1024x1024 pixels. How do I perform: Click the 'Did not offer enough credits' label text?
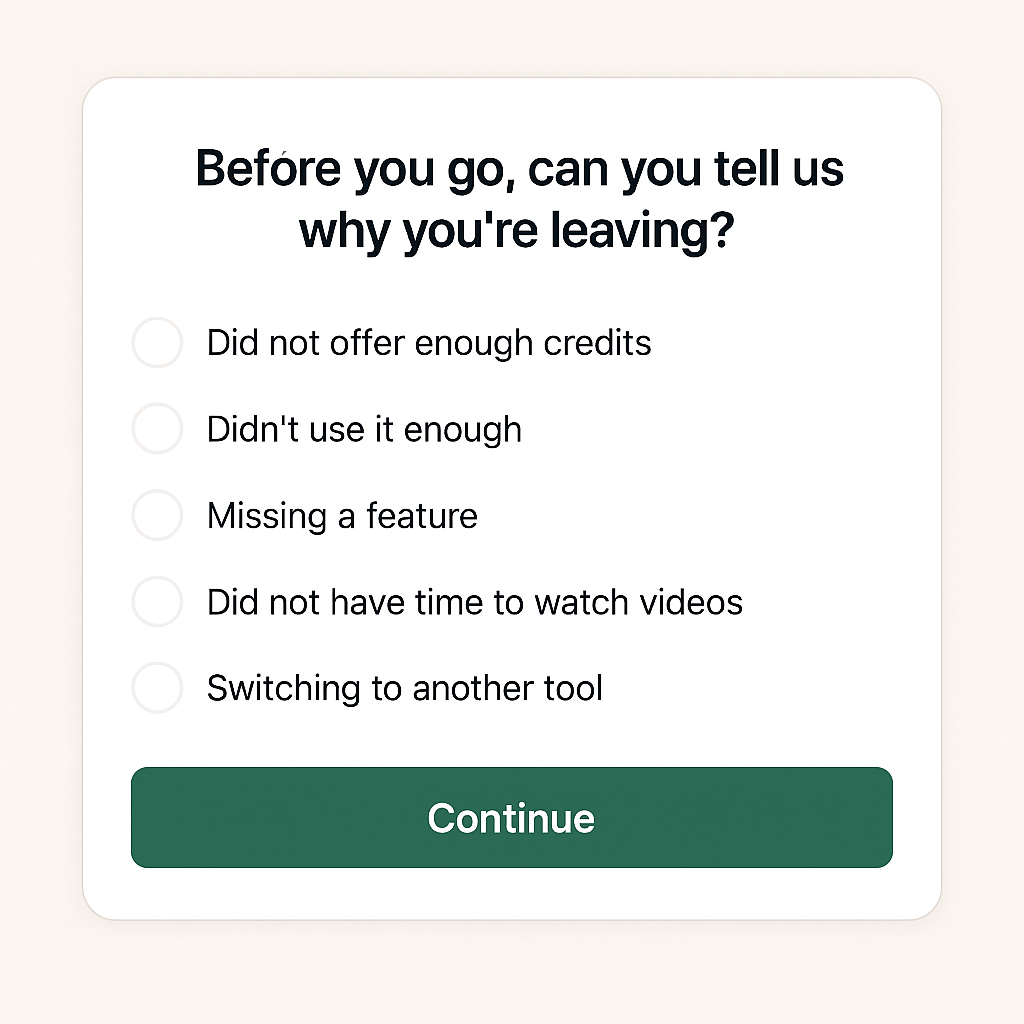(429, 344)
